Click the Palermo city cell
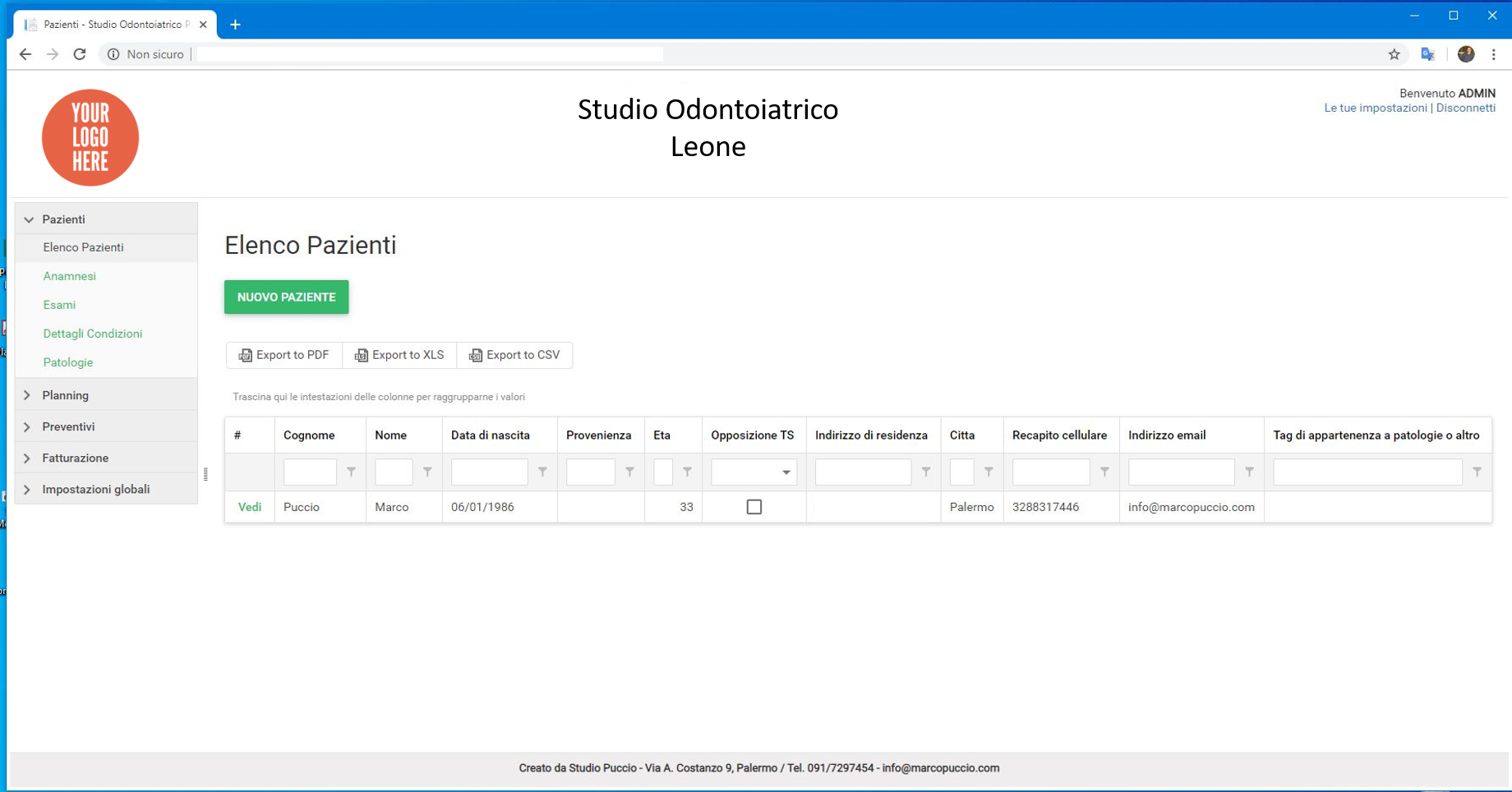1512x792 pixels. pyautogui.click(x=972, y=507)
